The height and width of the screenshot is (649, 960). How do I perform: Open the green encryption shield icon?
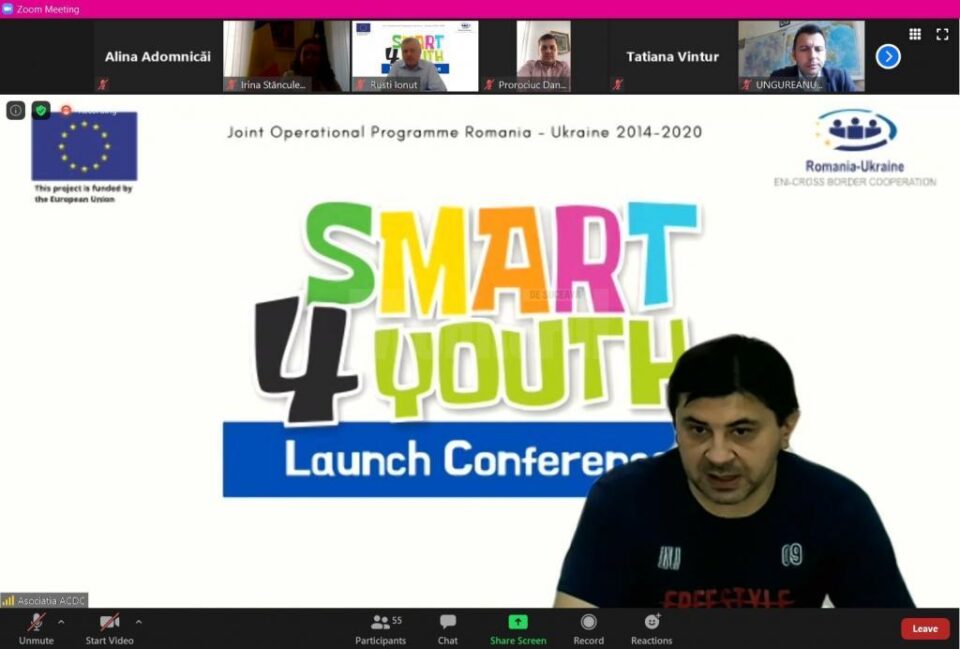coord(41,110)
